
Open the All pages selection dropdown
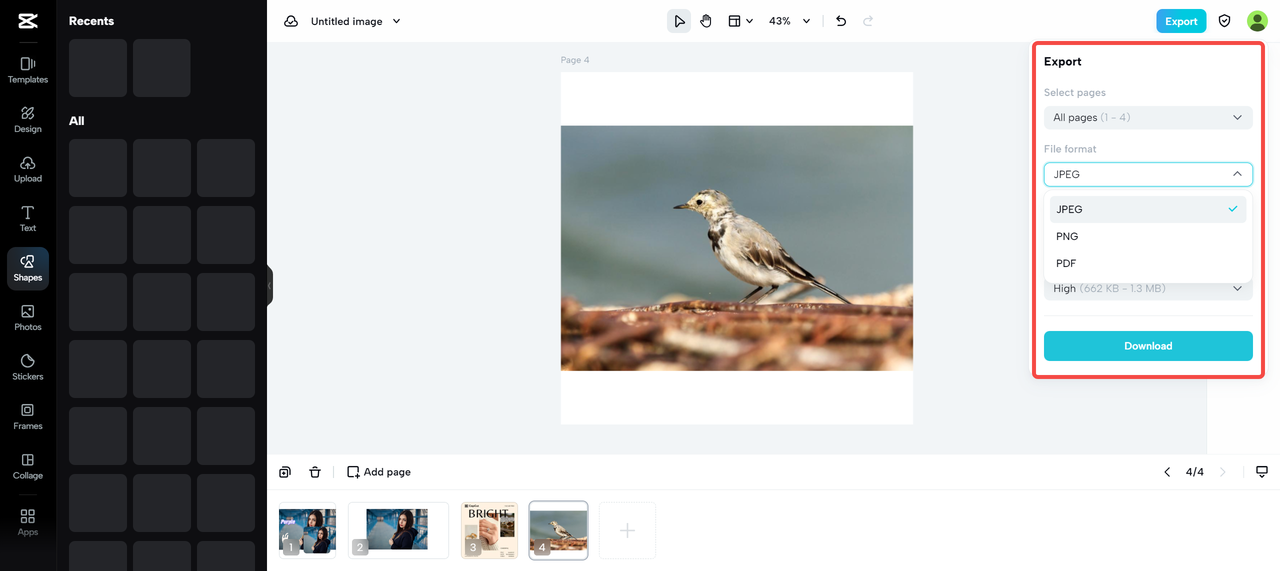(x=1148, y=118)
